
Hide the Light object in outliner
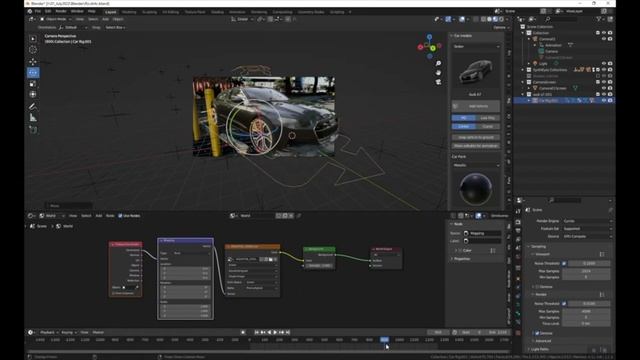604,64
